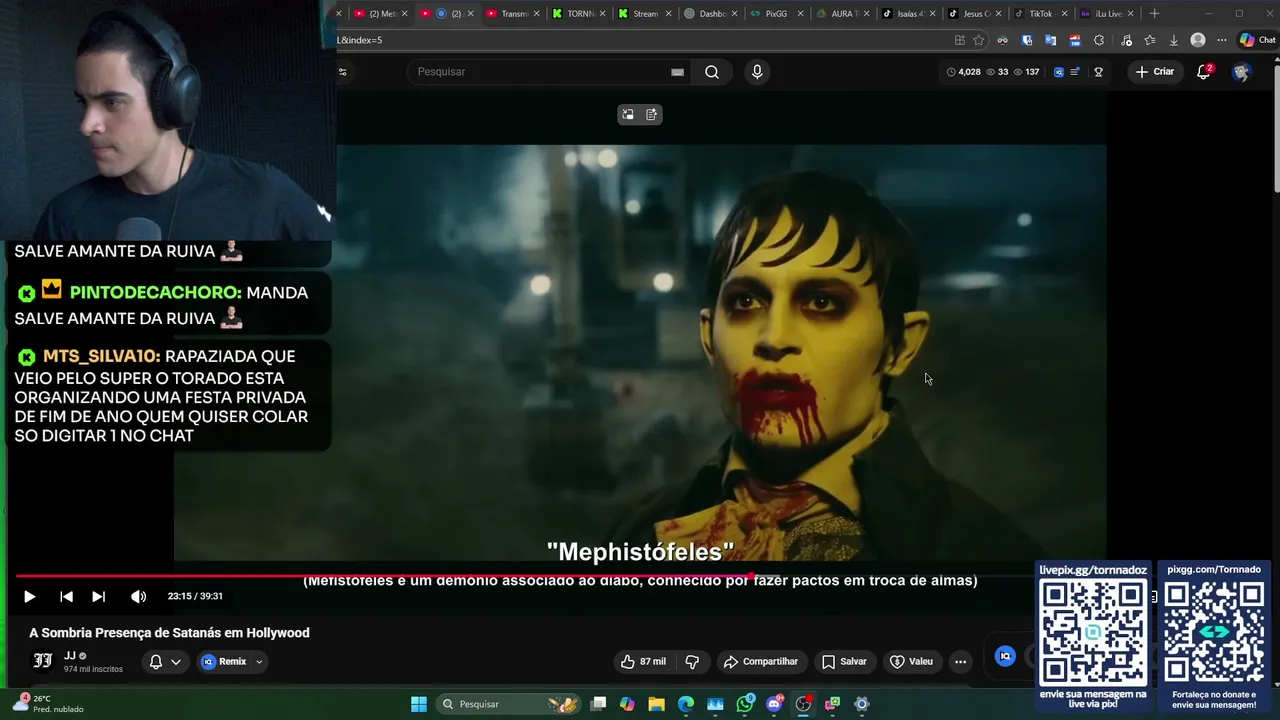Click the trophy icon in YouTube header
This screenshot has width=1280, height=720.
[x=1098, y=72]
